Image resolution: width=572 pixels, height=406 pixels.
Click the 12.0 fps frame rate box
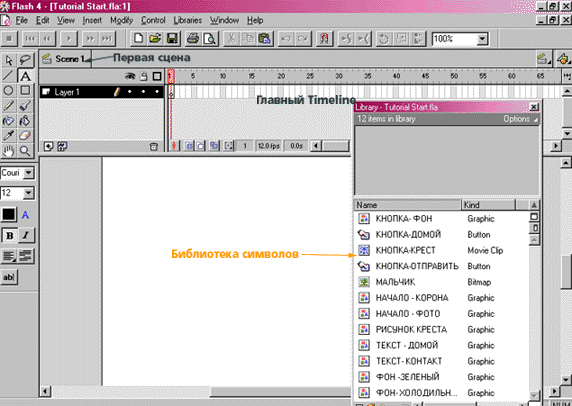269,146
